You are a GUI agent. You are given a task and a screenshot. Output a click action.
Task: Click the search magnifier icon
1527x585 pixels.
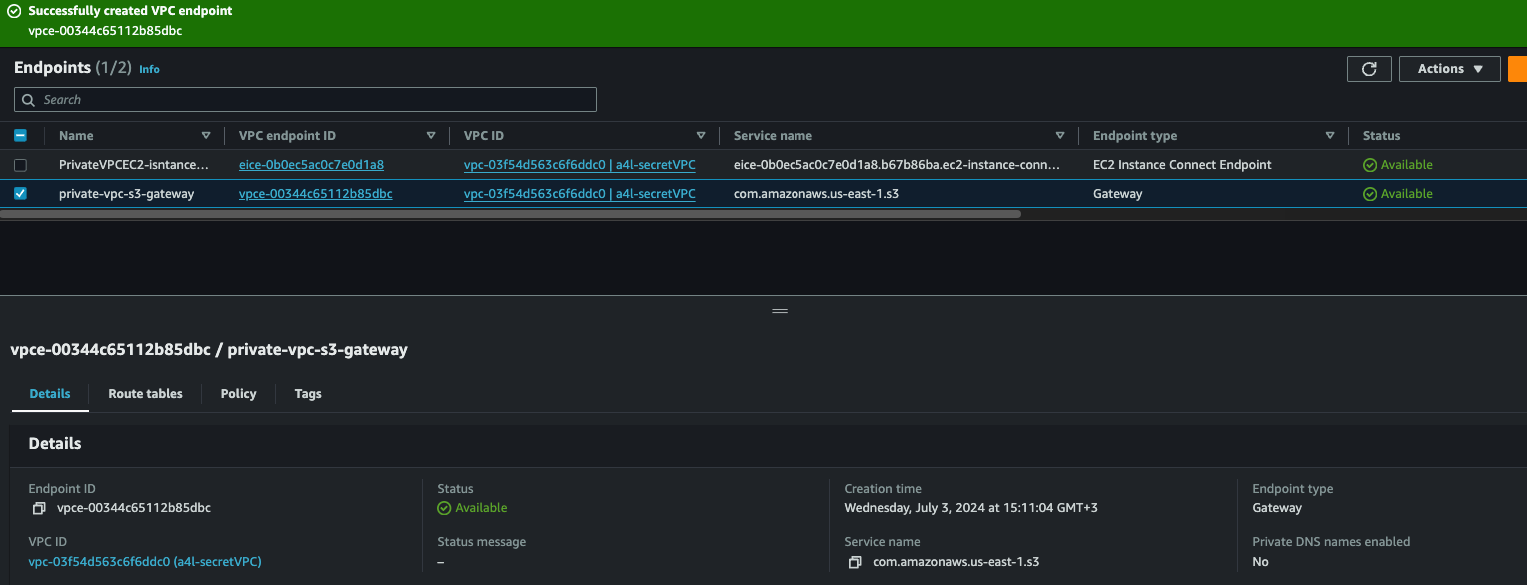(29, 100)
